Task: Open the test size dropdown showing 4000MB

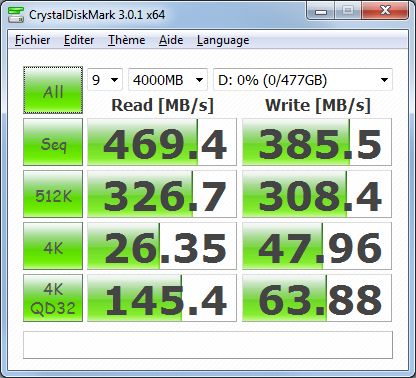Action: 168,80
